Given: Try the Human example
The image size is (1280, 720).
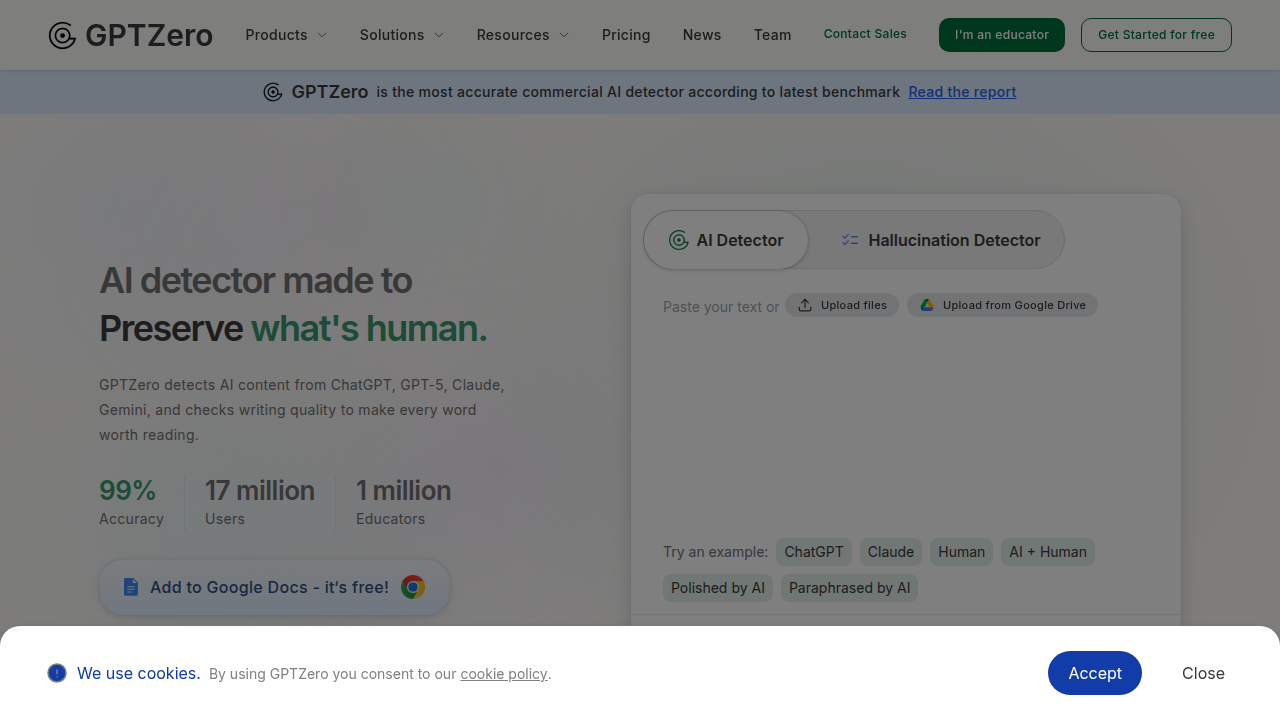Looking at the screenshot, I should click(x=962, y=552).
